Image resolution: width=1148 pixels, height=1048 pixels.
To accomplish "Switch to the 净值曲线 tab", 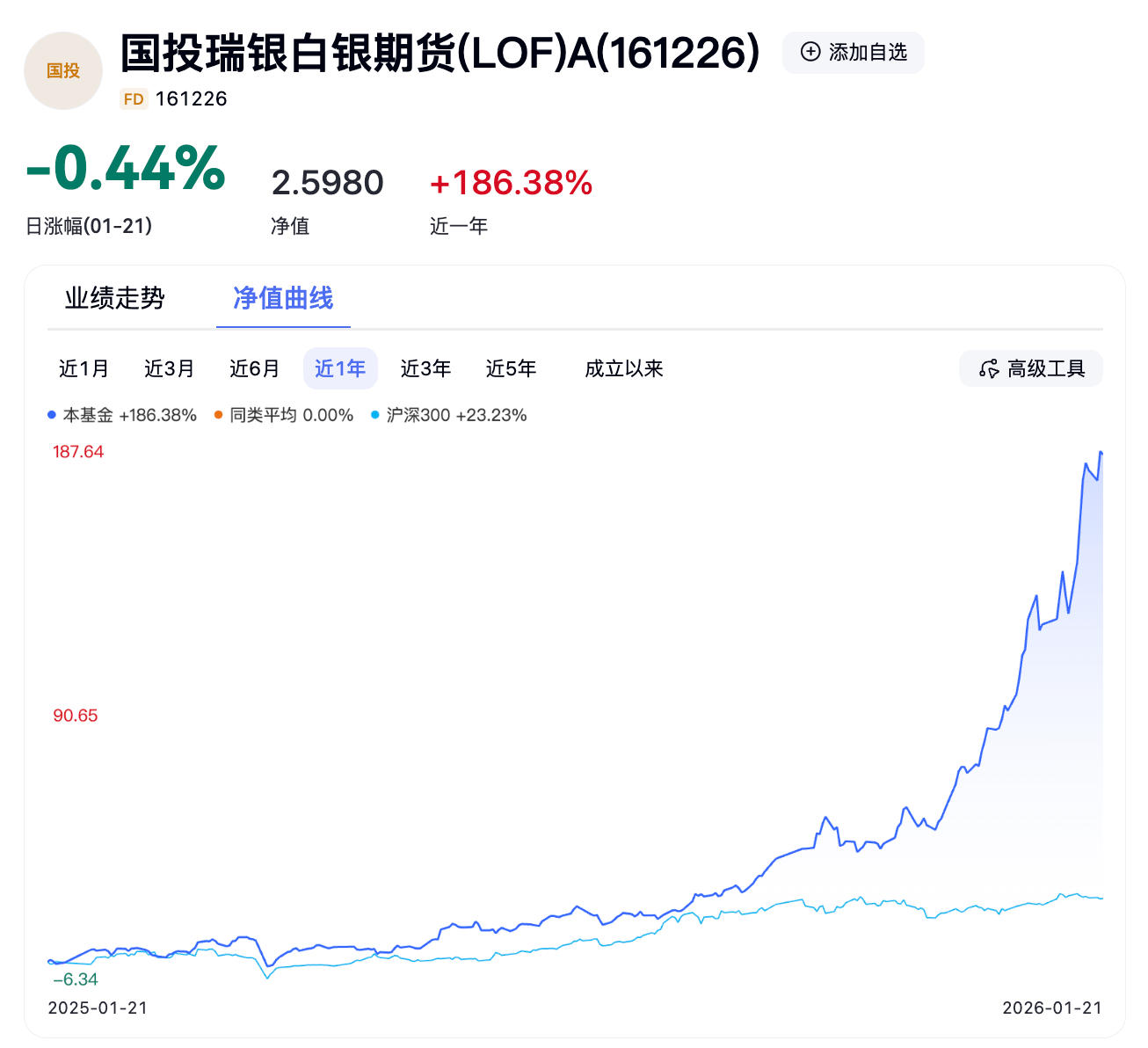I will click(x=283, y=299).
